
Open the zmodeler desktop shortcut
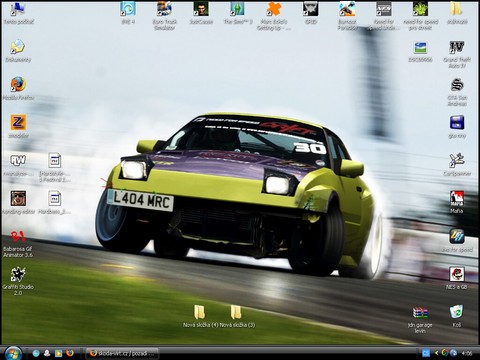click(18, 123)
